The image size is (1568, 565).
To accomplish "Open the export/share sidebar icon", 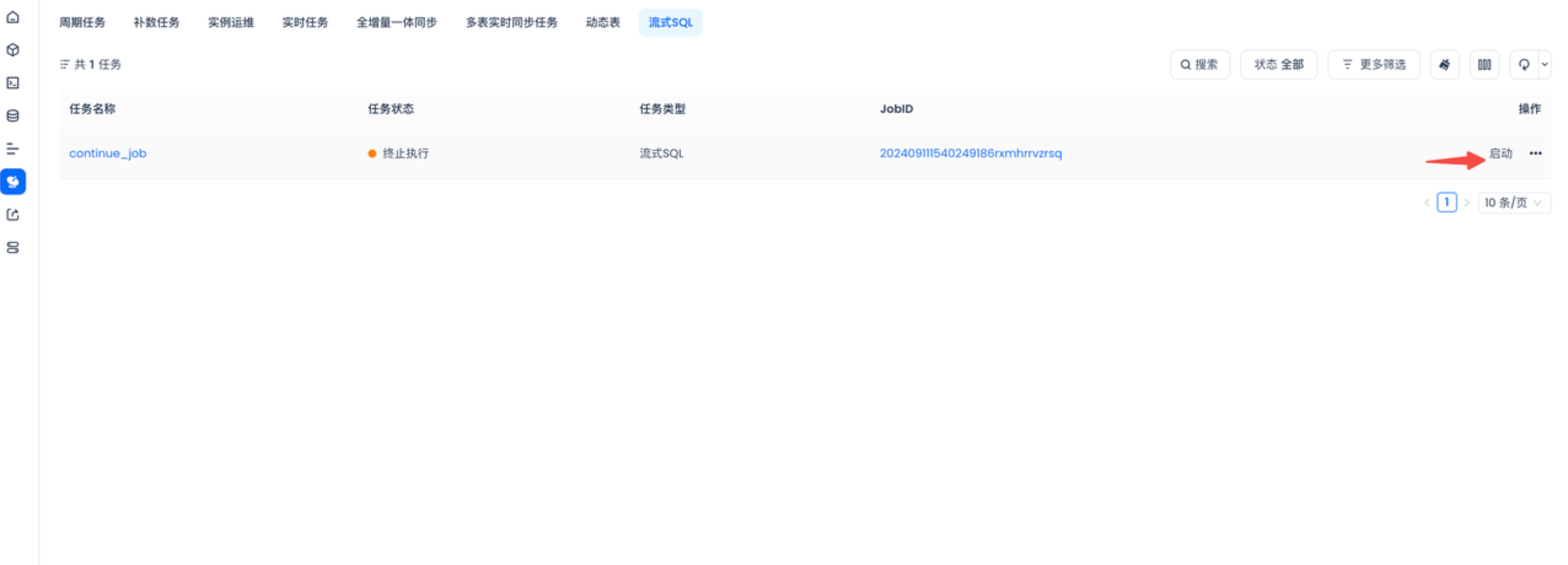I will [x=13, y=215].
